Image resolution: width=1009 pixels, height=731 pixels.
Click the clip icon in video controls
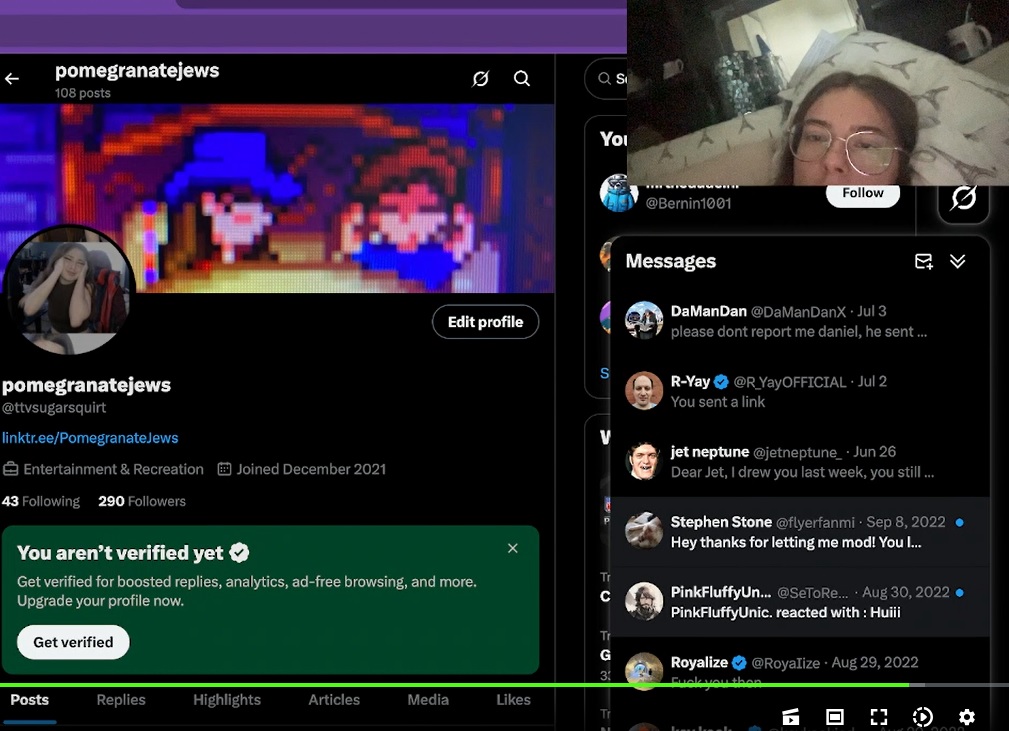click(x=791, y=717)
